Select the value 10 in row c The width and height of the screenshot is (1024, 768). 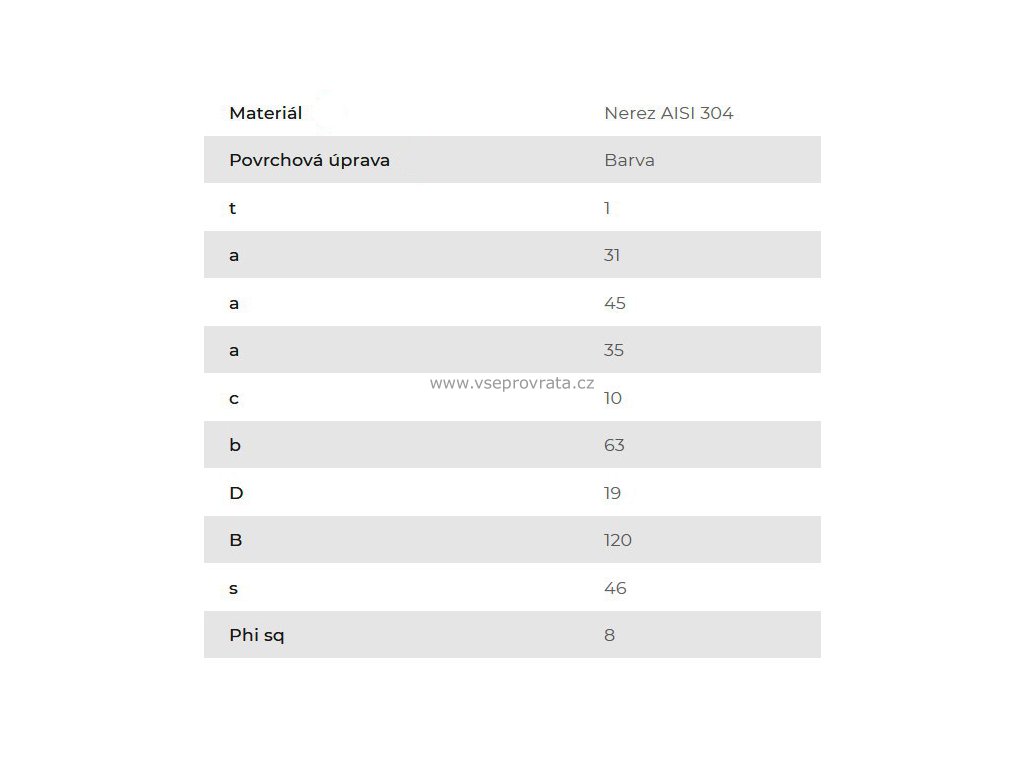(612, 398)
